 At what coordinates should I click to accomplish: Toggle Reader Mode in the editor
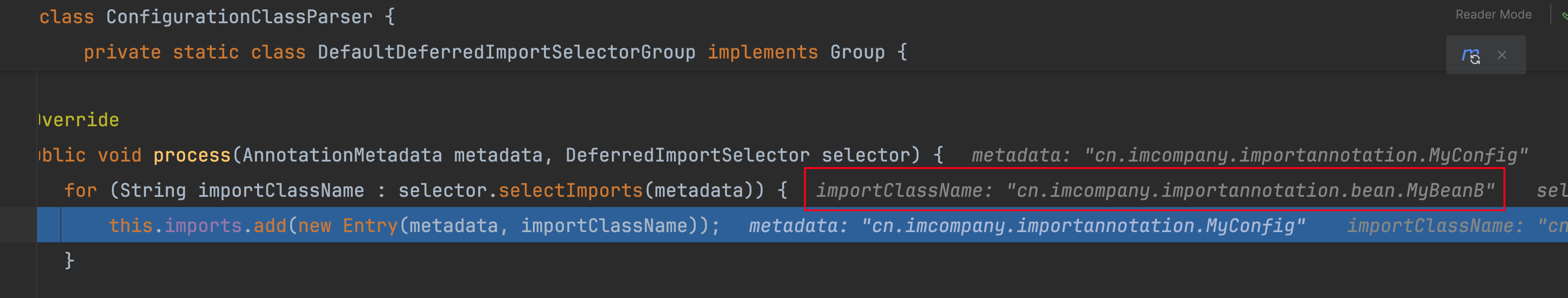click(1493, 14)
